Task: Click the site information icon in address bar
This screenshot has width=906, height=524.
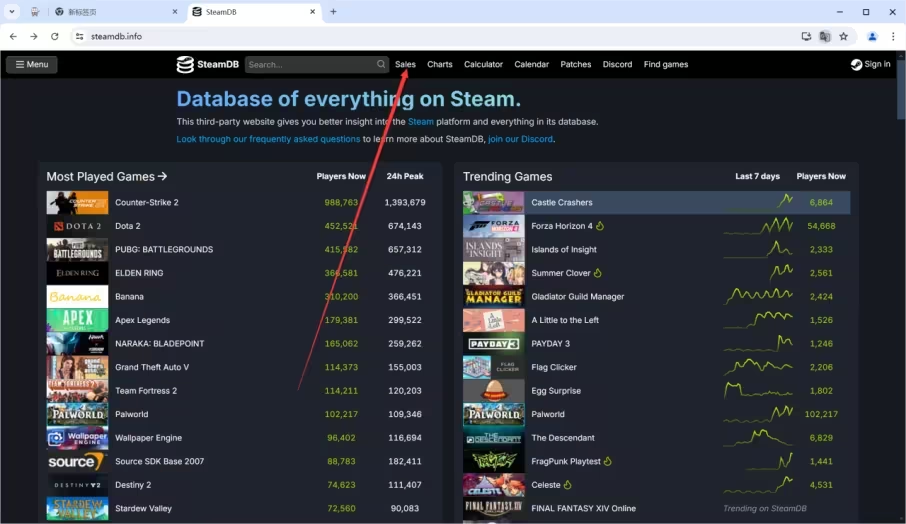Action: coord(80,36)
